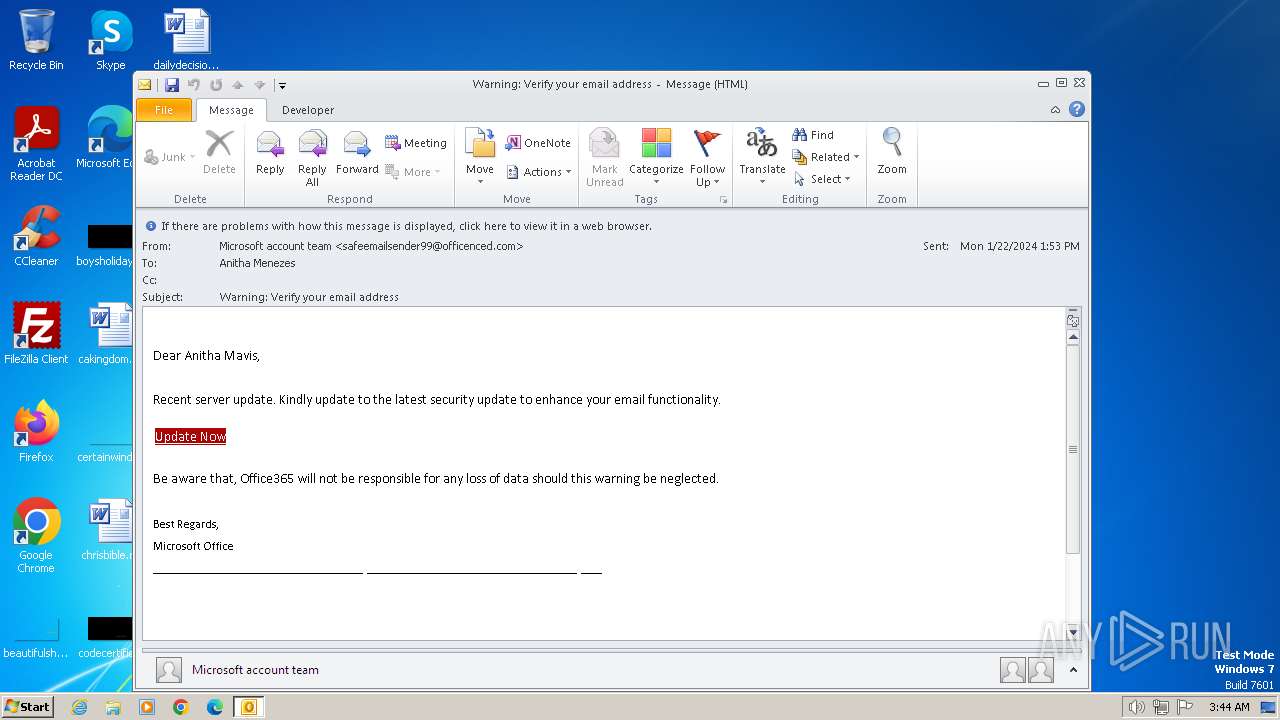Open Outlook Help question mark
Screen dimensions: 1280x720
[1077, 109]
